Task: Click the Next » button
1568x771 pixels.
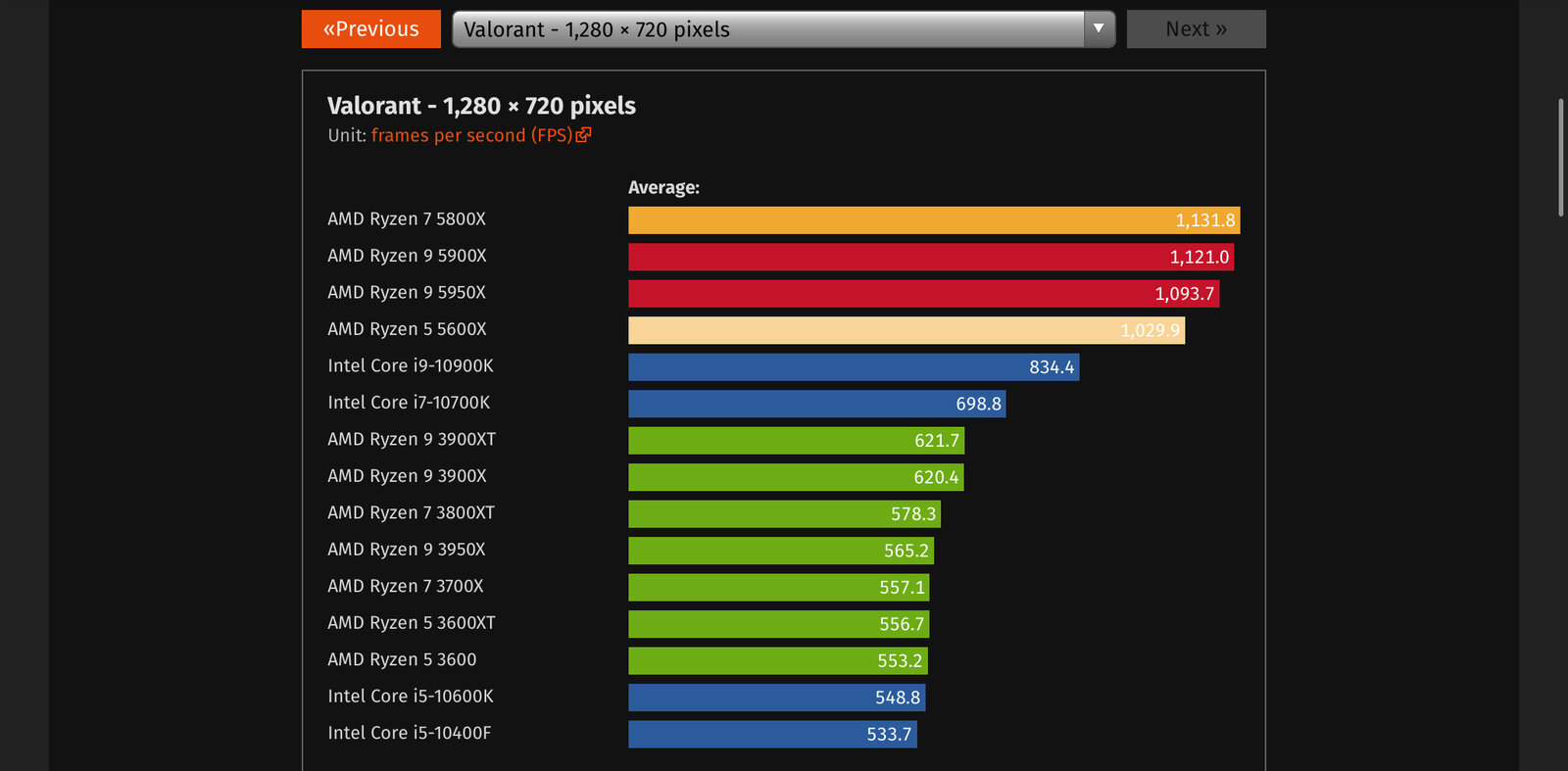Action: point(1196,29)
